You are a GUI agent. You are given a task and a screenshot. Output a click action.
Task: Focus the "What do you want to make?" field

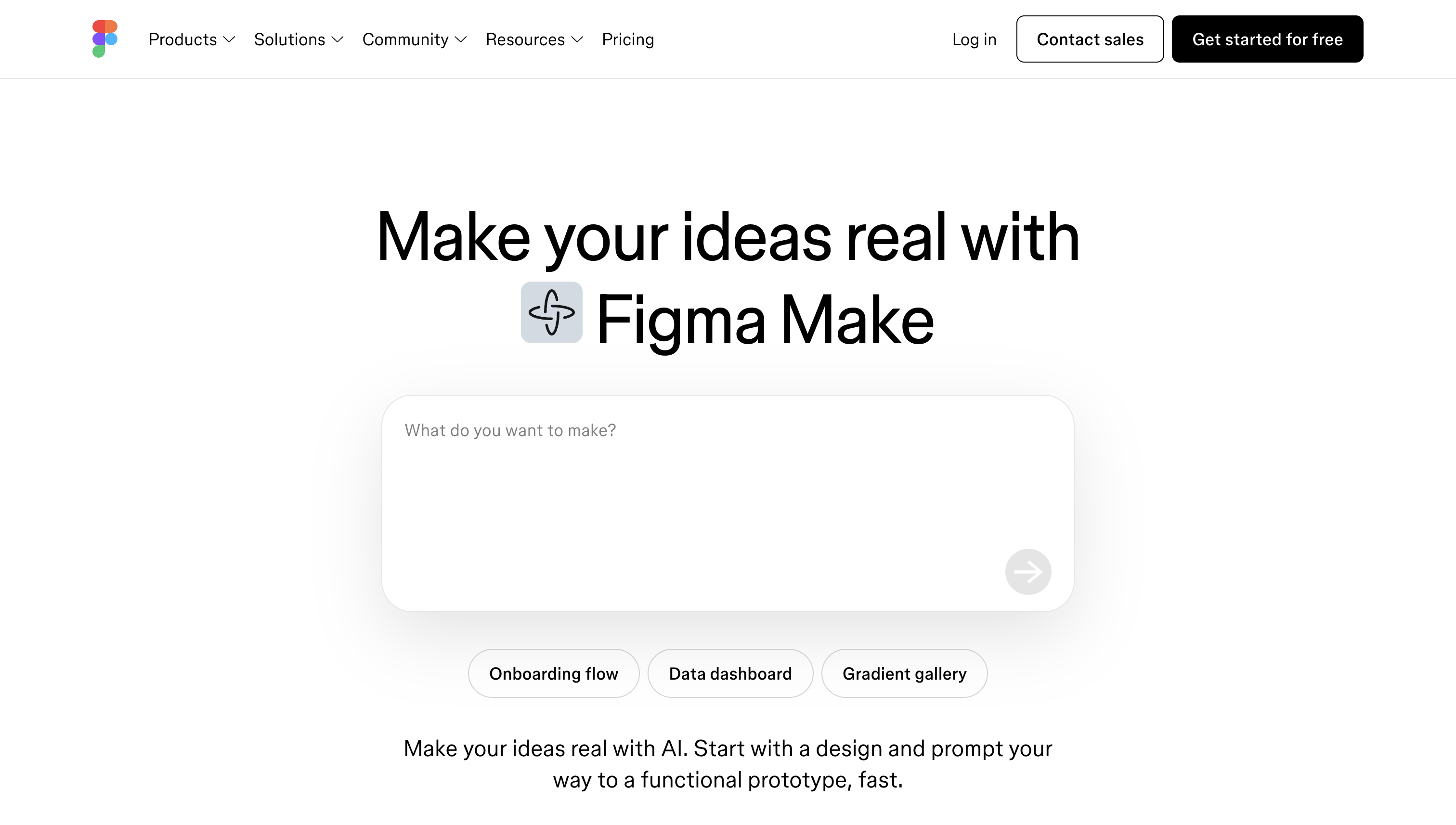pos(703,482)
